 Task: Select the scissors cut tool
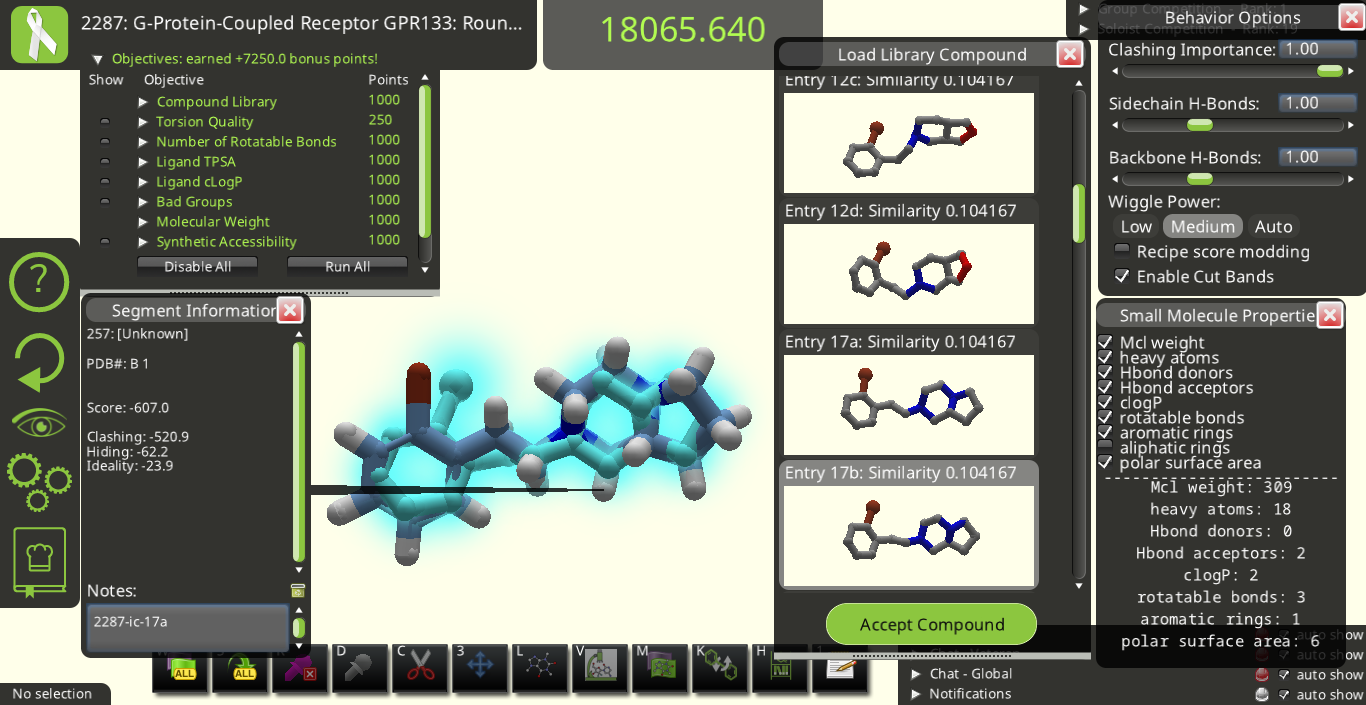coord(420,666)
